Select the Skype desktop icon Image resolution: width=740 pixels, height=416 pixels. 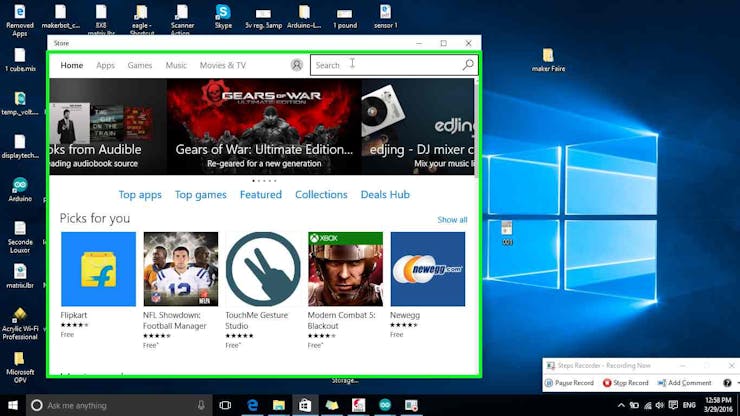tap(223, 17)
